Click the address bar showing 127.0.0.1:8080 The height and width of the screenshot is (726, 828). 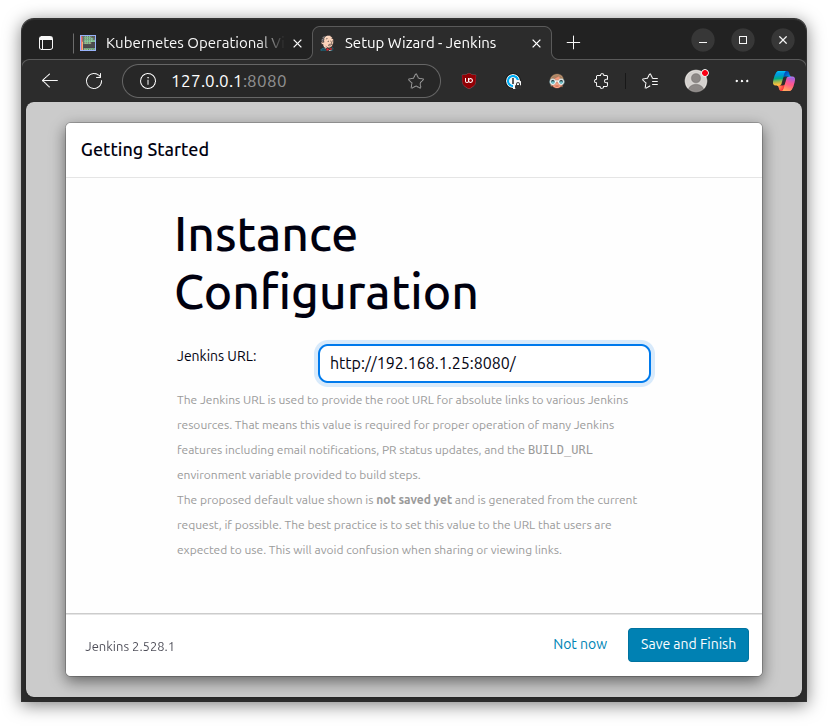(281, 81)
